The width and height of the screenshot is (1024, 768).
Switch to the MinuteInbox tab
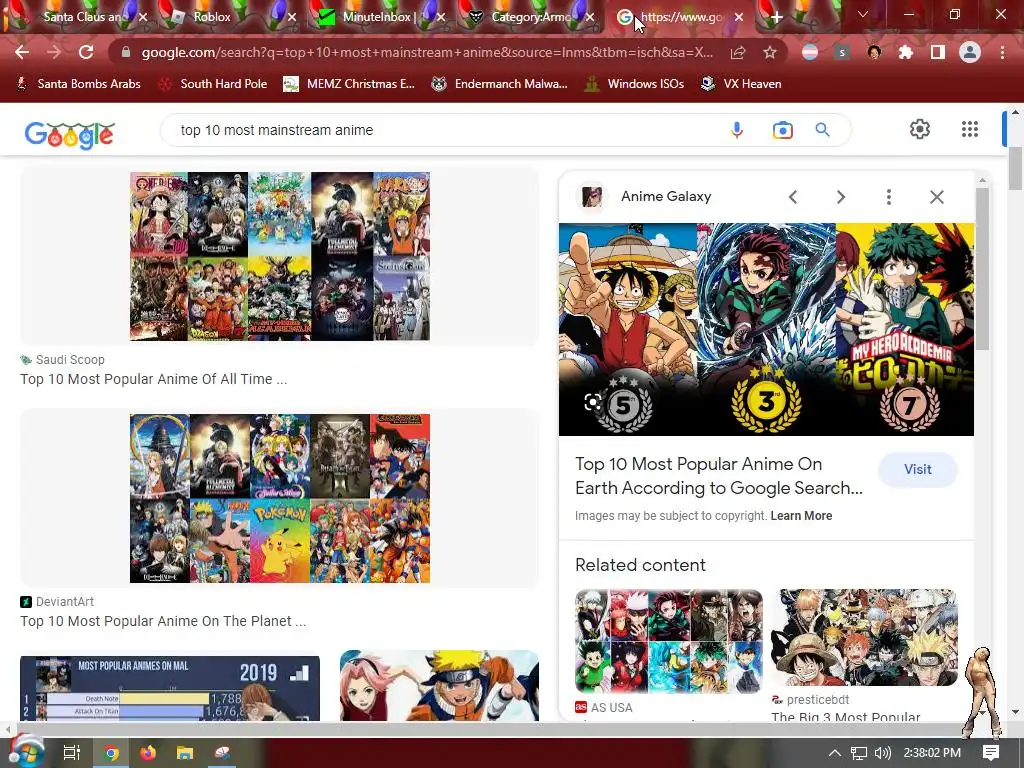(x=377, y=17)
